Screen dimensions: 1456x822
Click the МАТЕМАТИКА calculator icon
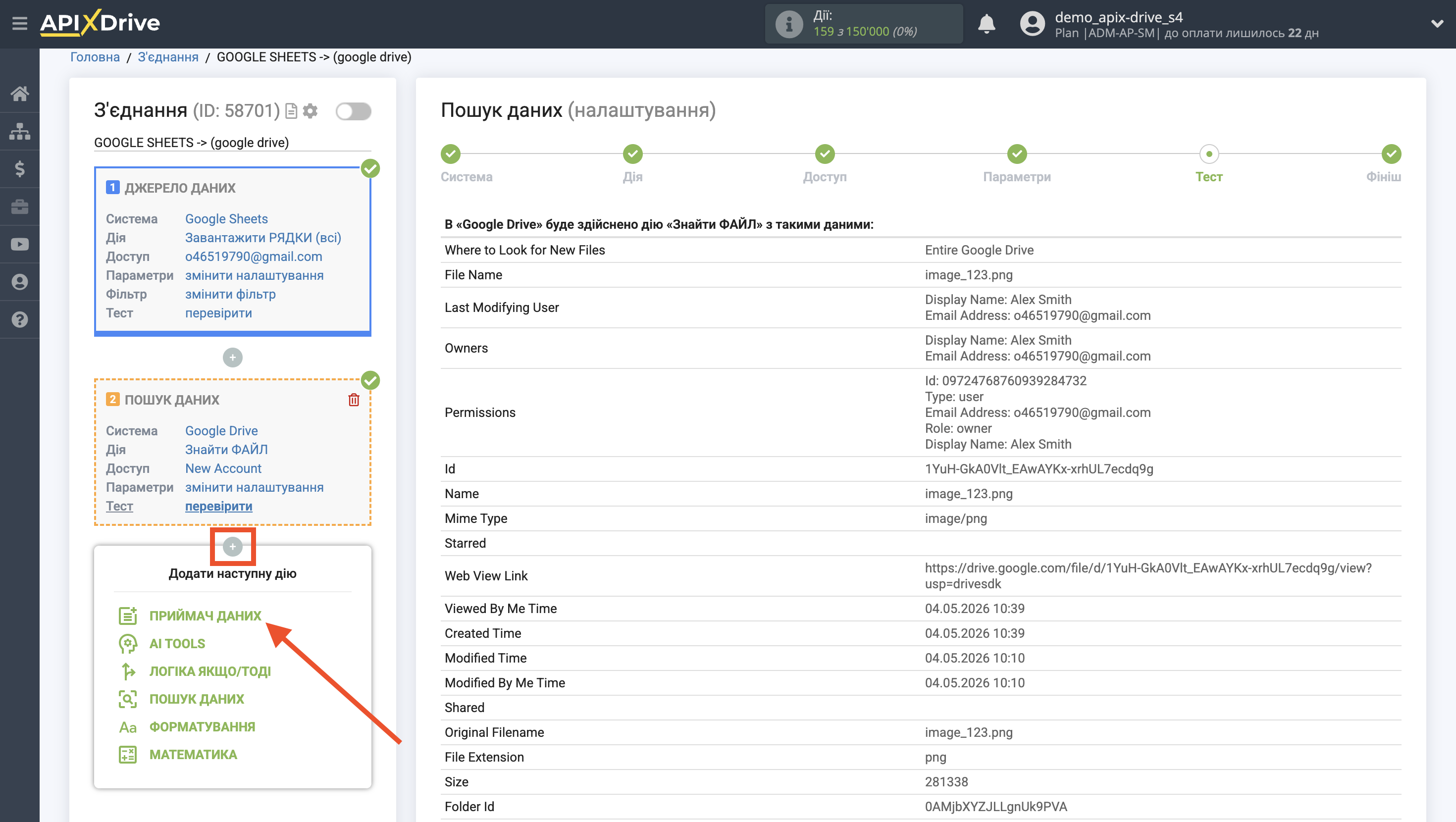[128, 755]
